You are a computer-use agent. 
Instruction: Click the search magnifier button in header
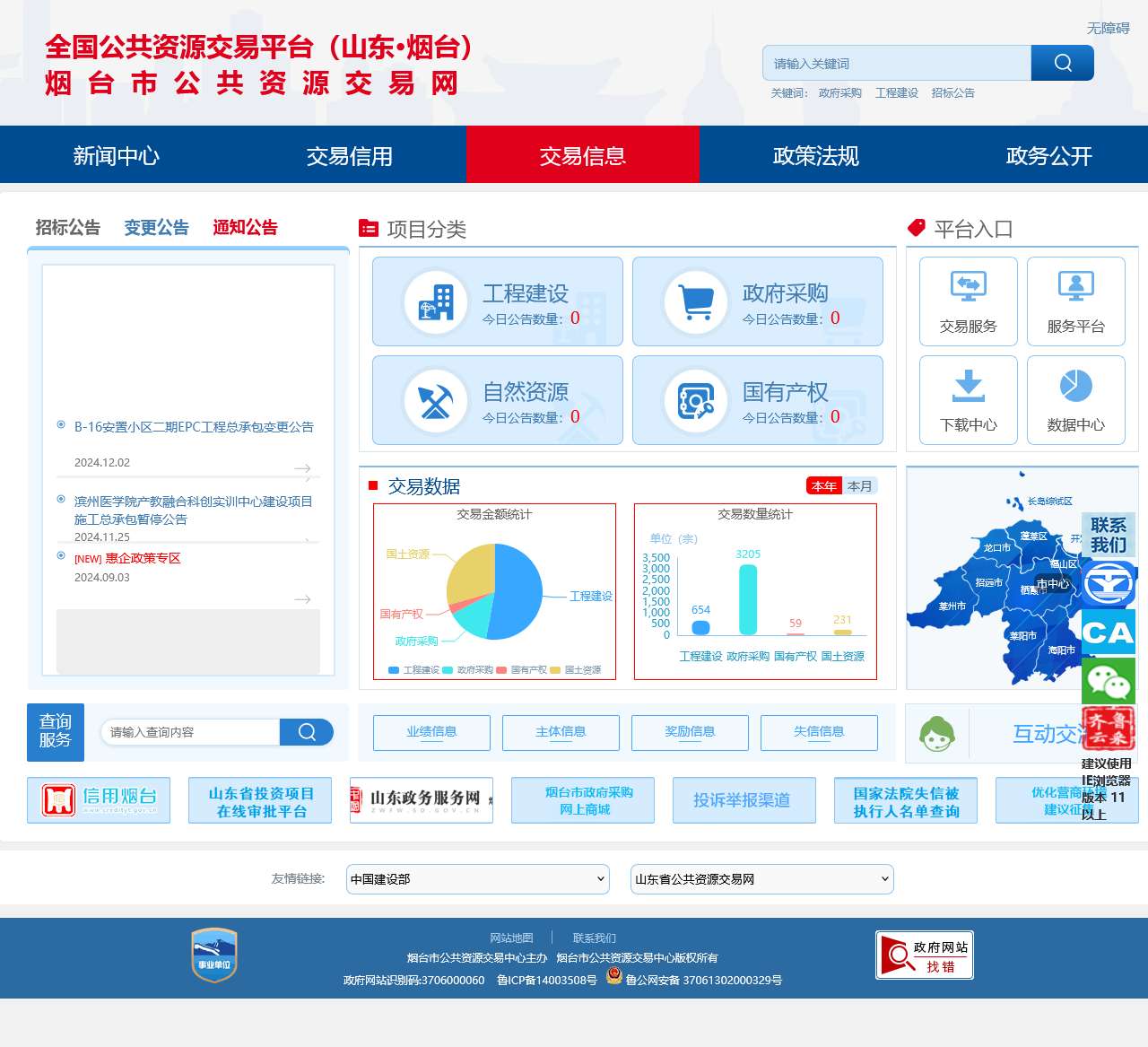1062,63
